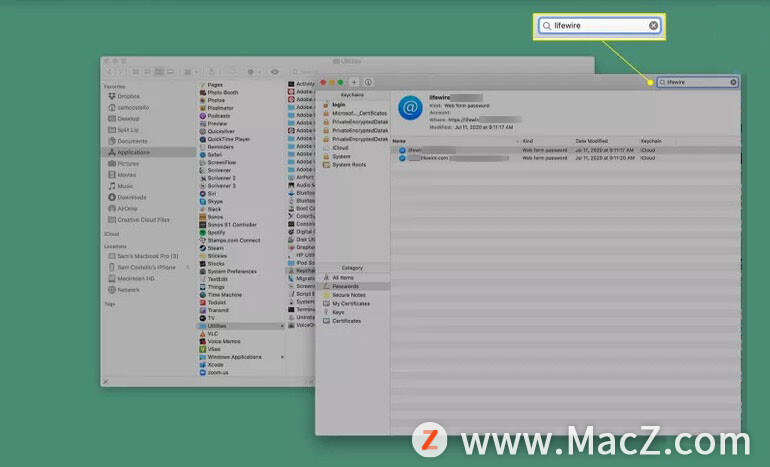Screen dimensions: 770x467
Task: Select the first lifewire password entry
Action: pyautogui.click(x=566, y=150)
